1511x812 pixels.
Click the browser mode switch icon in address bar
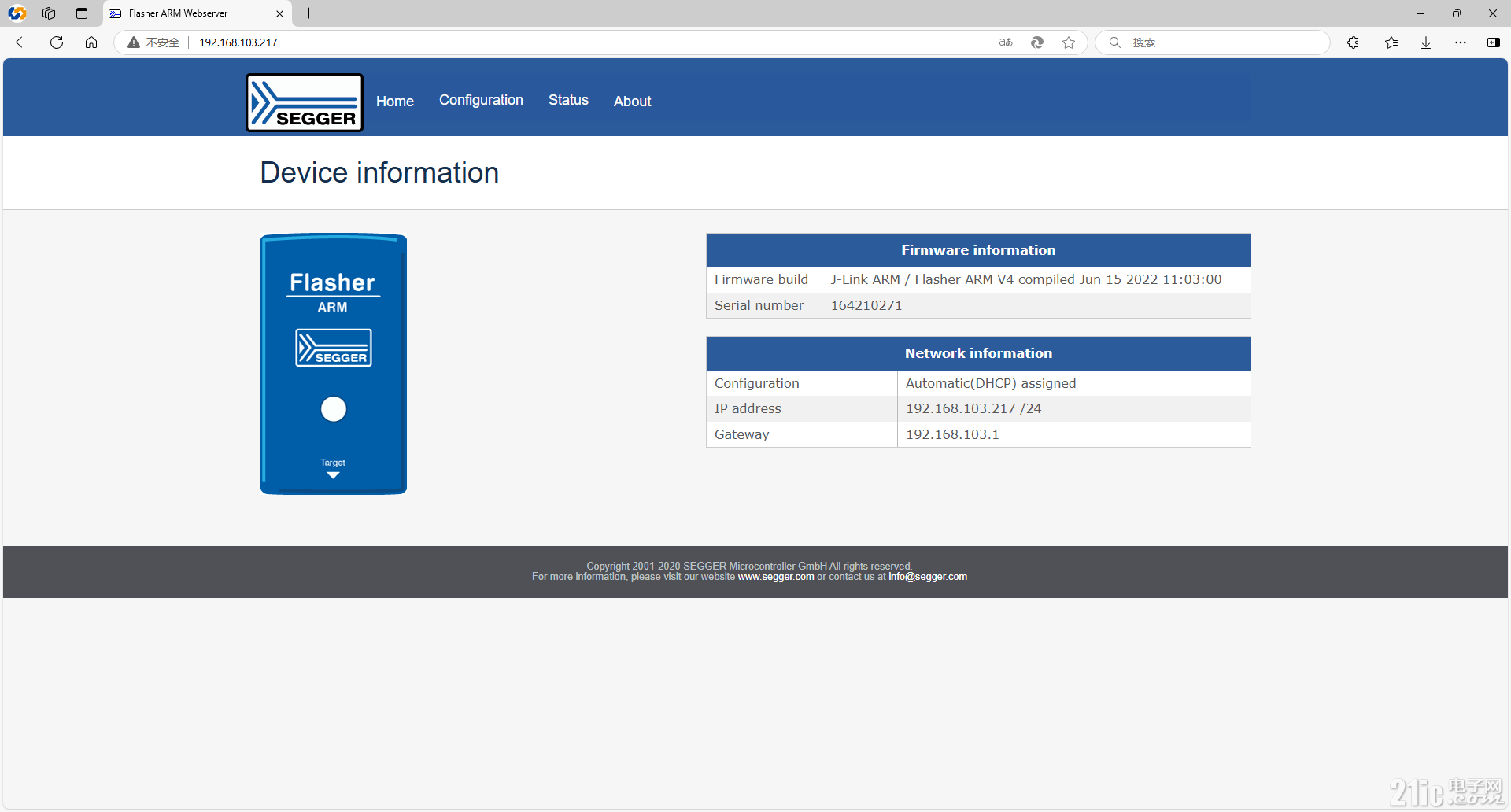(x=1037, y=42)
